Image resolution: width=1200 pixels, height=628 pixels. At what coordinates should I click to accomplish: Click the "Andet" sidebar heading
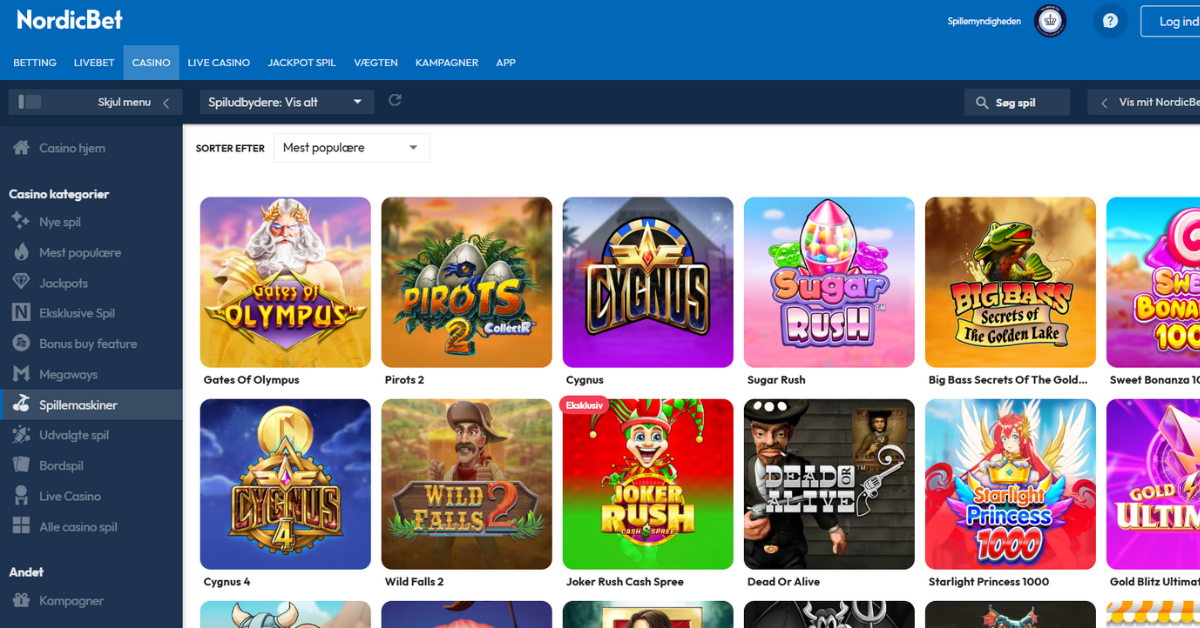tap(26, 572)
